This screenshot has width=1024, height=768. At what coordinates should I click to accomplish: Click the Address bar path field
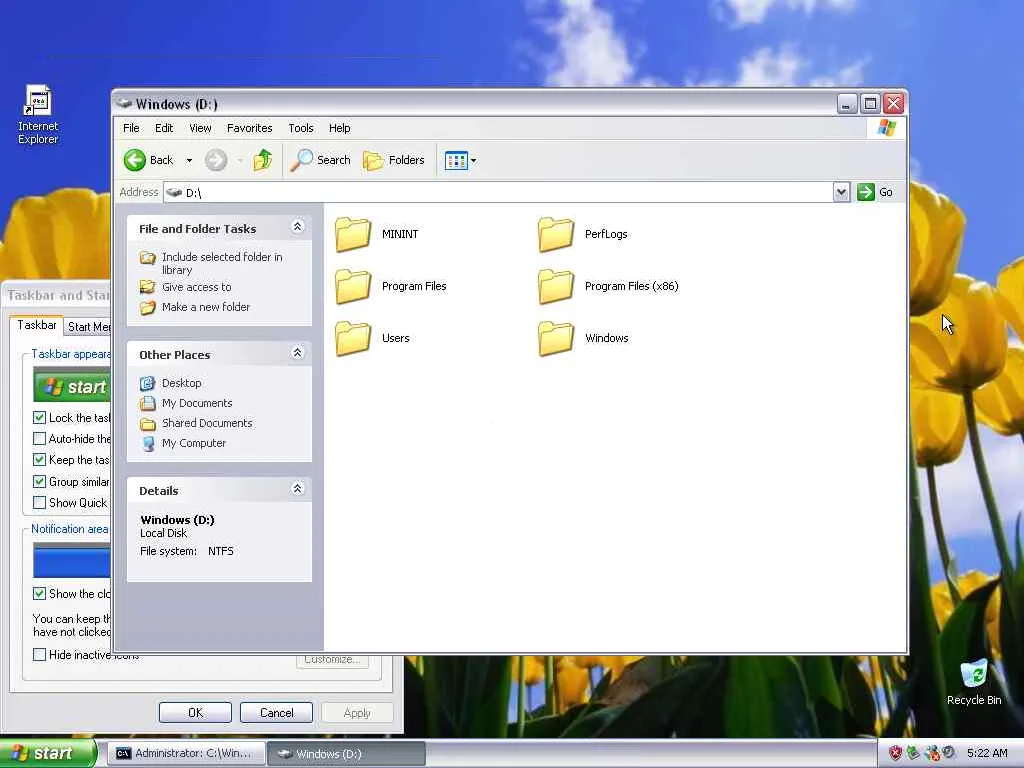click(498, 192)
